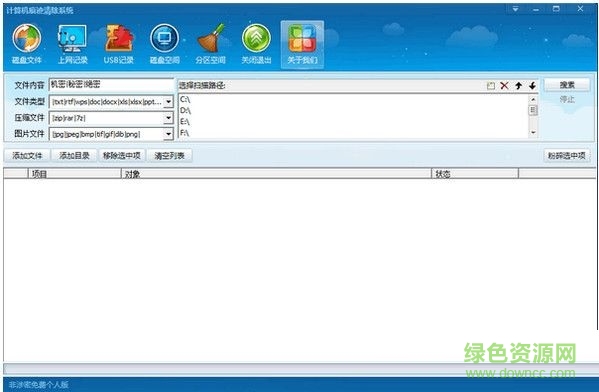599x392 pixels.
Task: Click the 粉碎选中项 shred selected button
Action: pos(567,156)
